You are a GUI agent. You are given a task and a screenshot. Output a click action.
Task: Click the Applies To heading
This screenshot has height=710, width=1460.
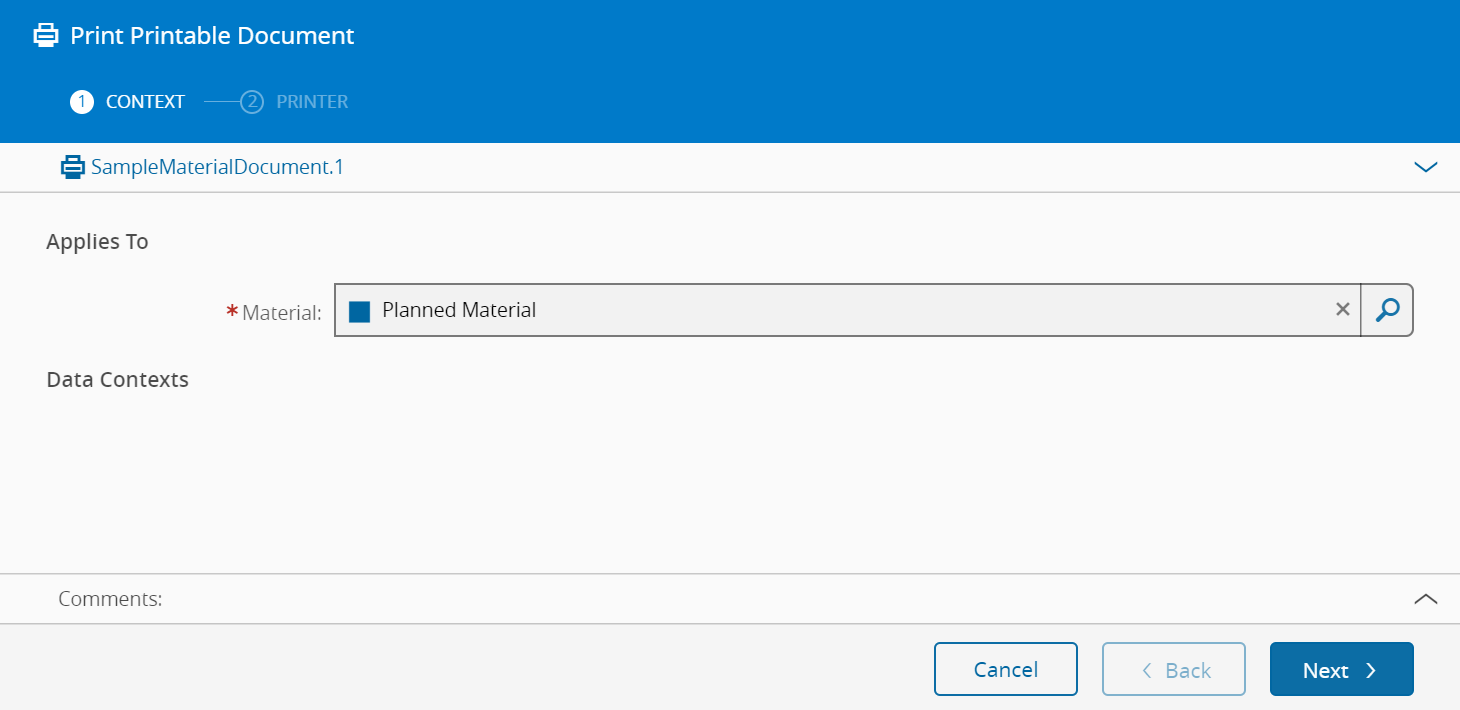point(97,242)
